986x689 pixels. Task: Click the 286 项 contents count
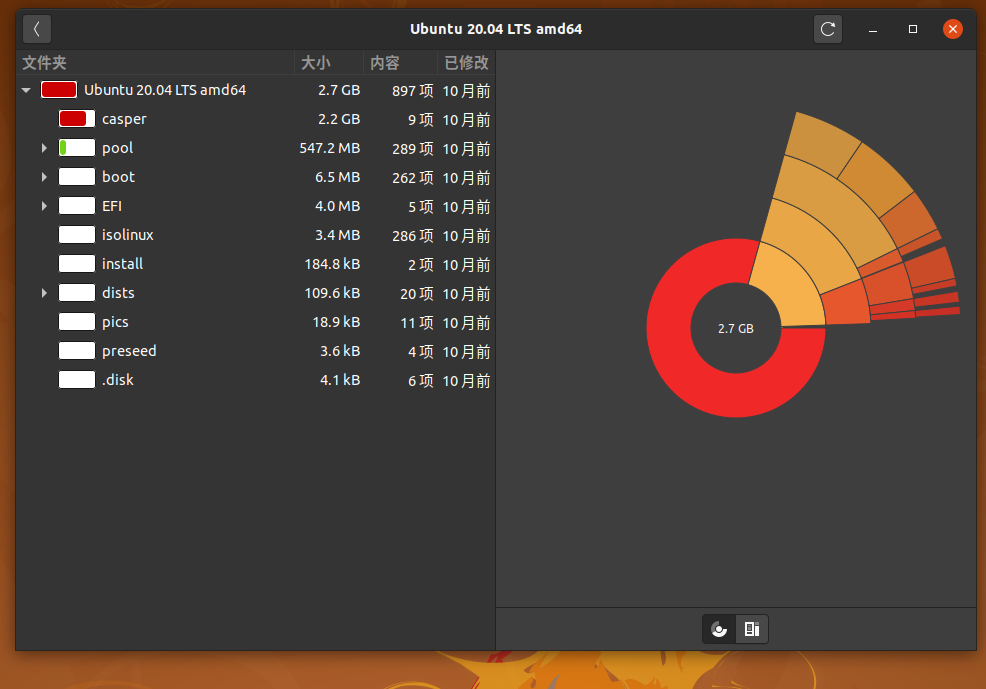(x=413, y=236)
